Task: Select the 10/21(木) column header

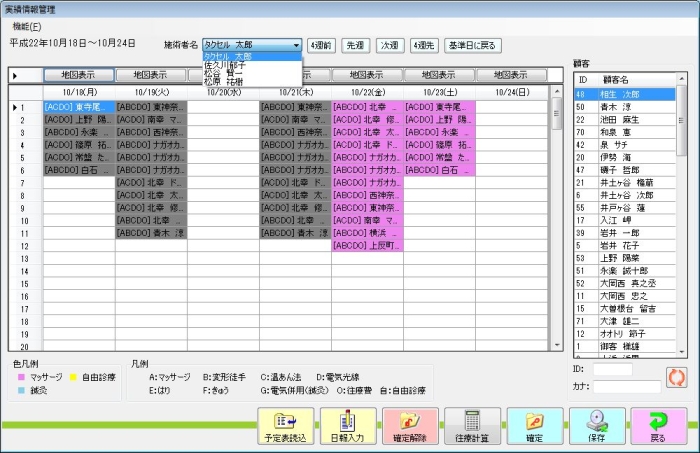Action: click(x=296, y=92)
